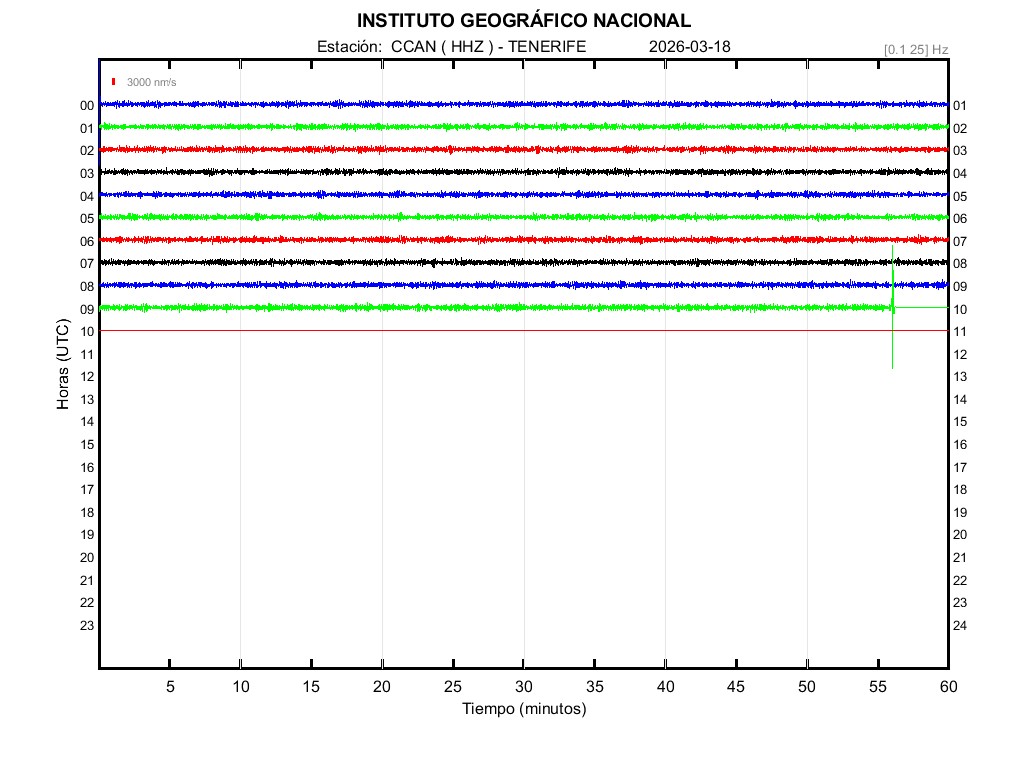Click the station label CCAN ( HHZ ) - TENERIFE
Screen dimensions: 1024x768
point(451,47)
